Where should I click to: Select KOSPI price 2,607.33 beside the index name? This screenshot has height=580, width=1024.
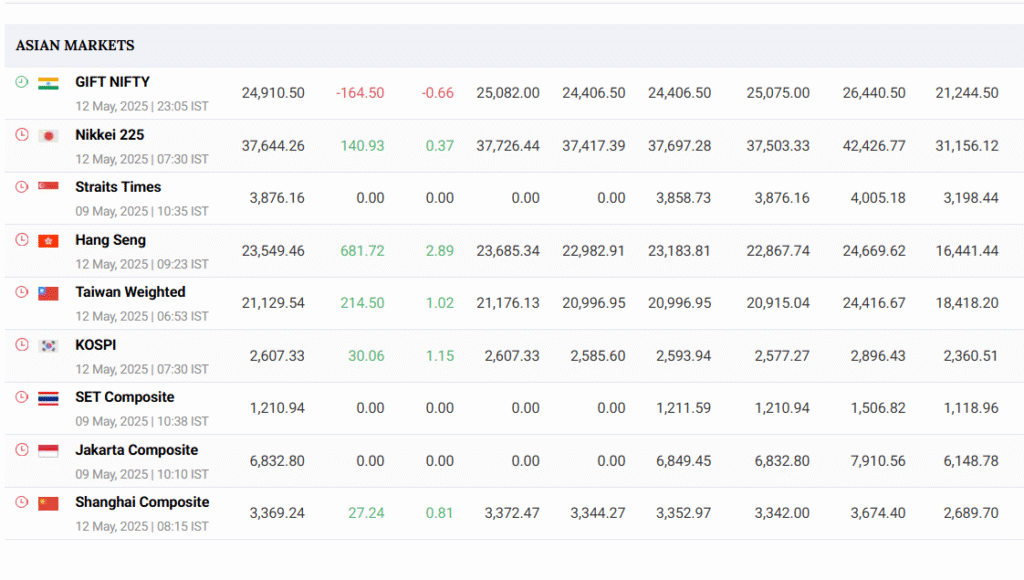277,356
